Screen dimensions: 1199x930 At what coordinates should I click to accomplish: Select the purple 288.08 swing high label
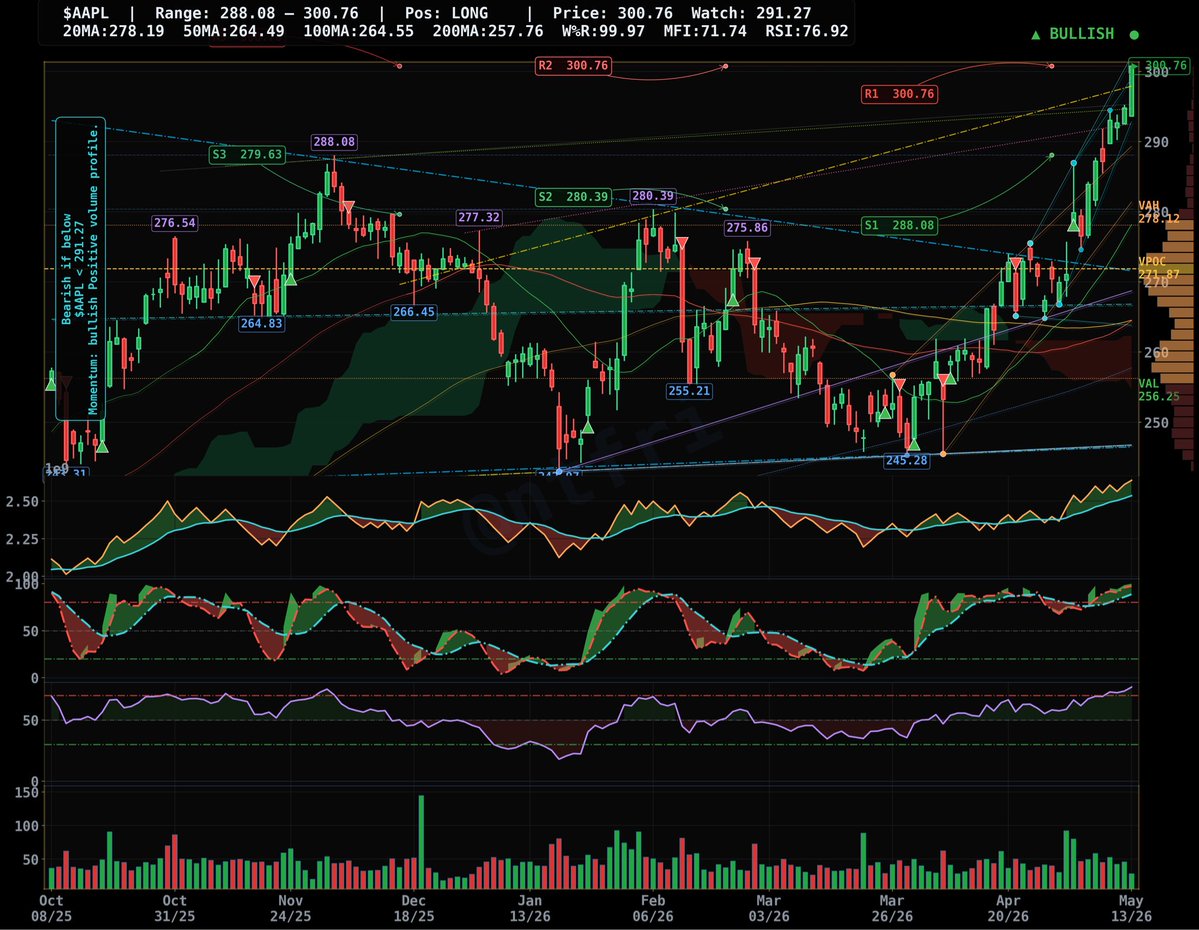tap(334, 142)
